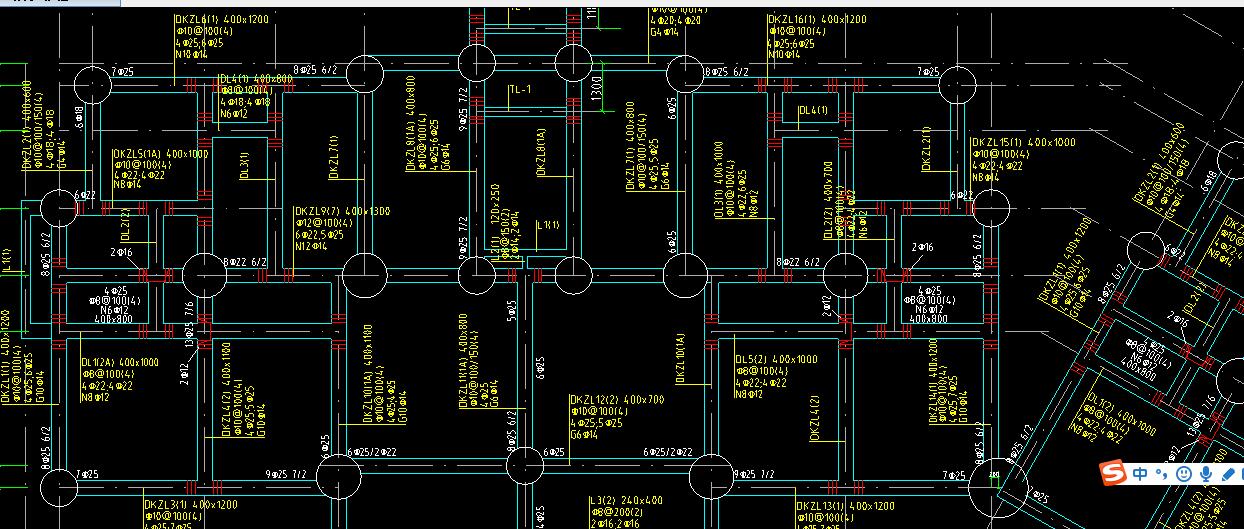Screen dimensions: 1244x529
Task: Select the vertical 'DKZL11(1A) 400x800' label
Action: pos(463,361)
